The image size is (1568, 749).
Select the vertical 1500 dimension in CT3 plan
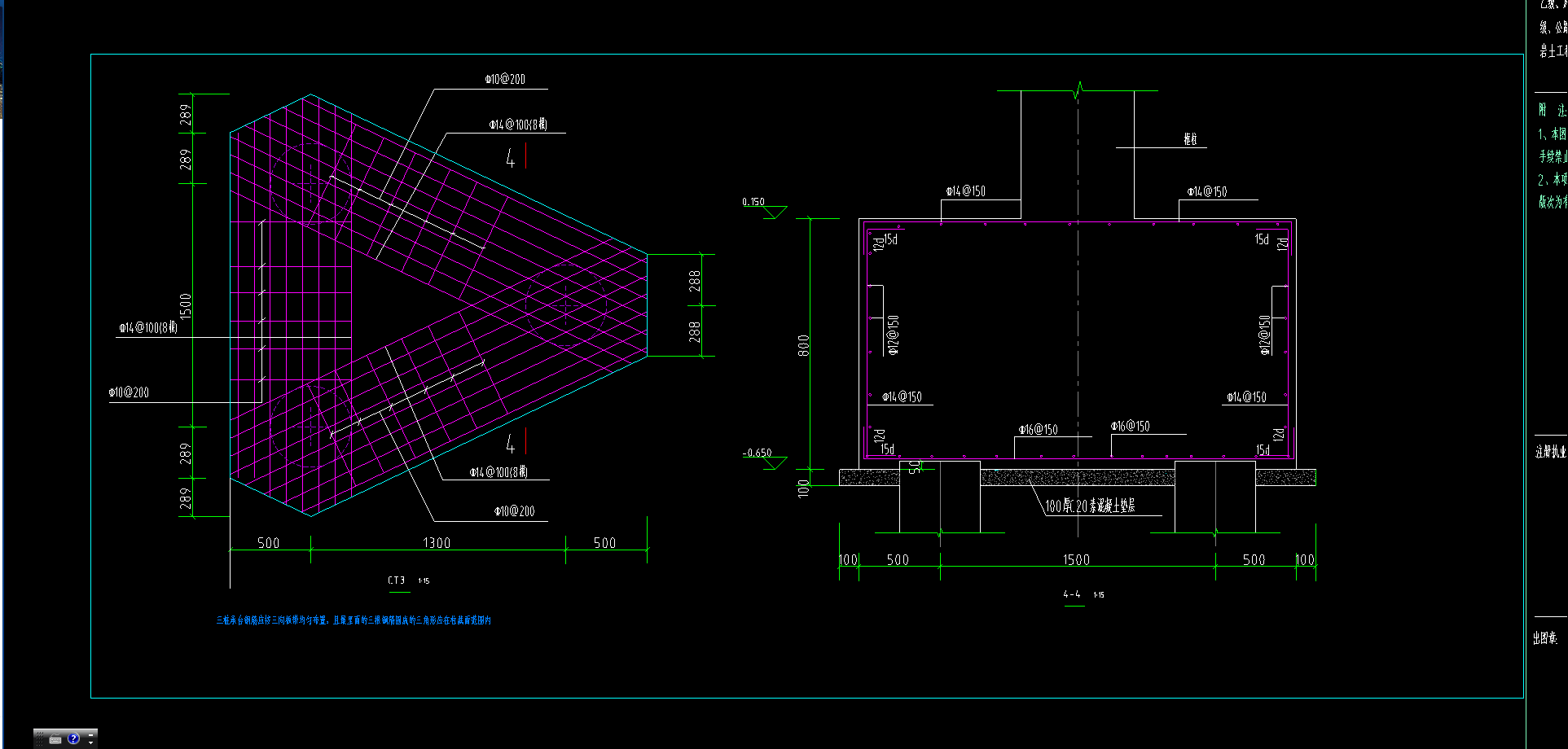click(186, 306)
